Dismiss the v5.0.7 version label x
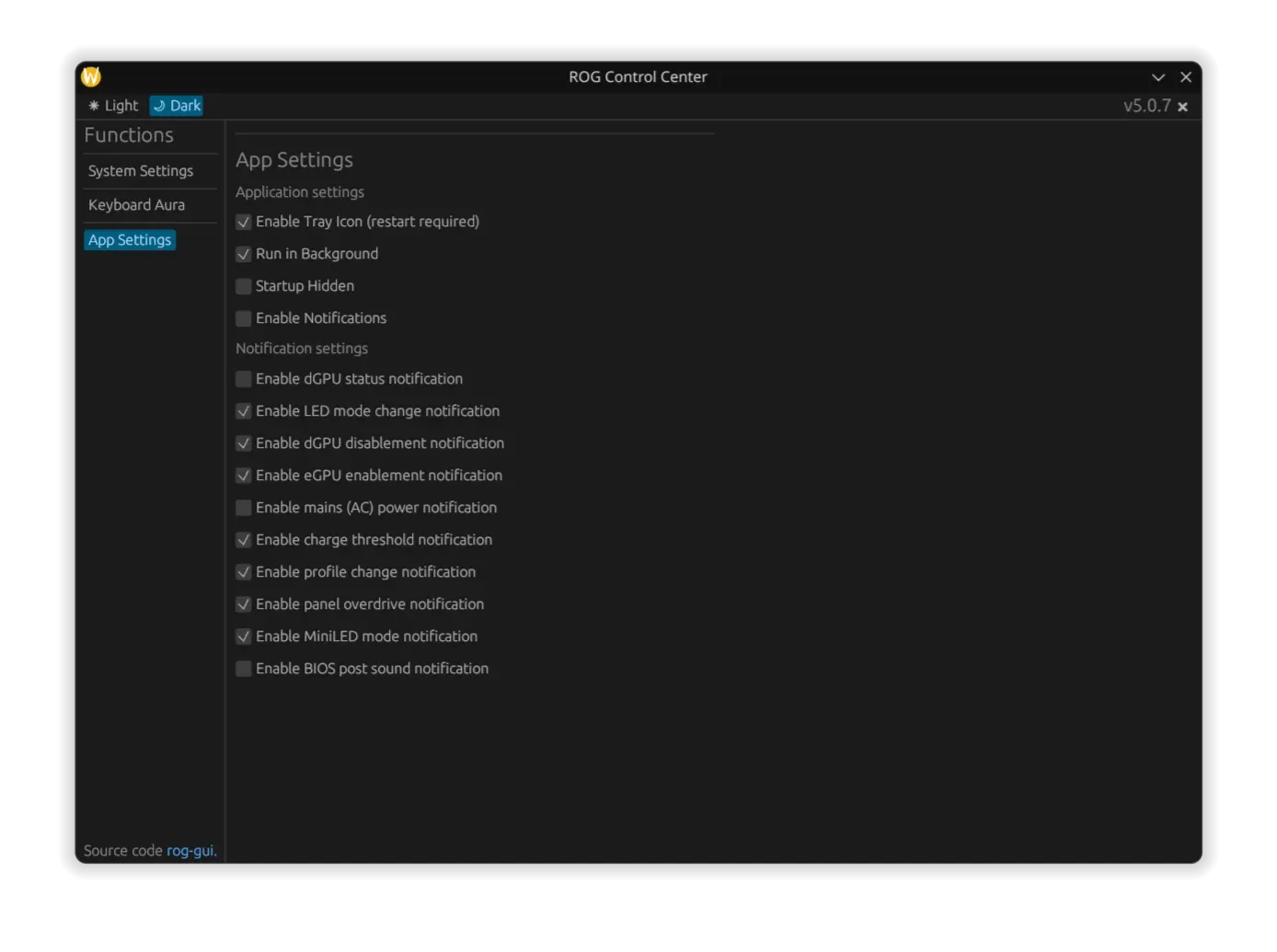Image resolution: width=1277 pixels, height=952 pixels. click(1183, 107)
